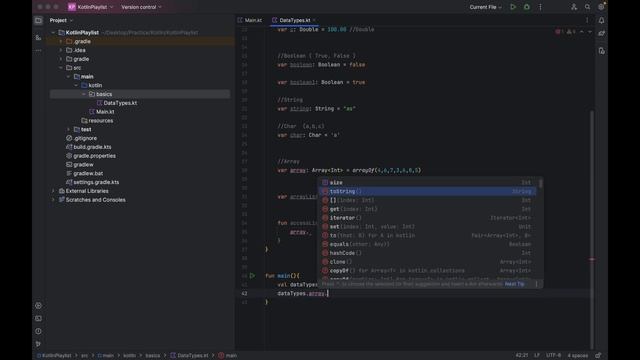Select DataTypes.kt in project tree
Screen dimensions: 640x360
point(120,103)
